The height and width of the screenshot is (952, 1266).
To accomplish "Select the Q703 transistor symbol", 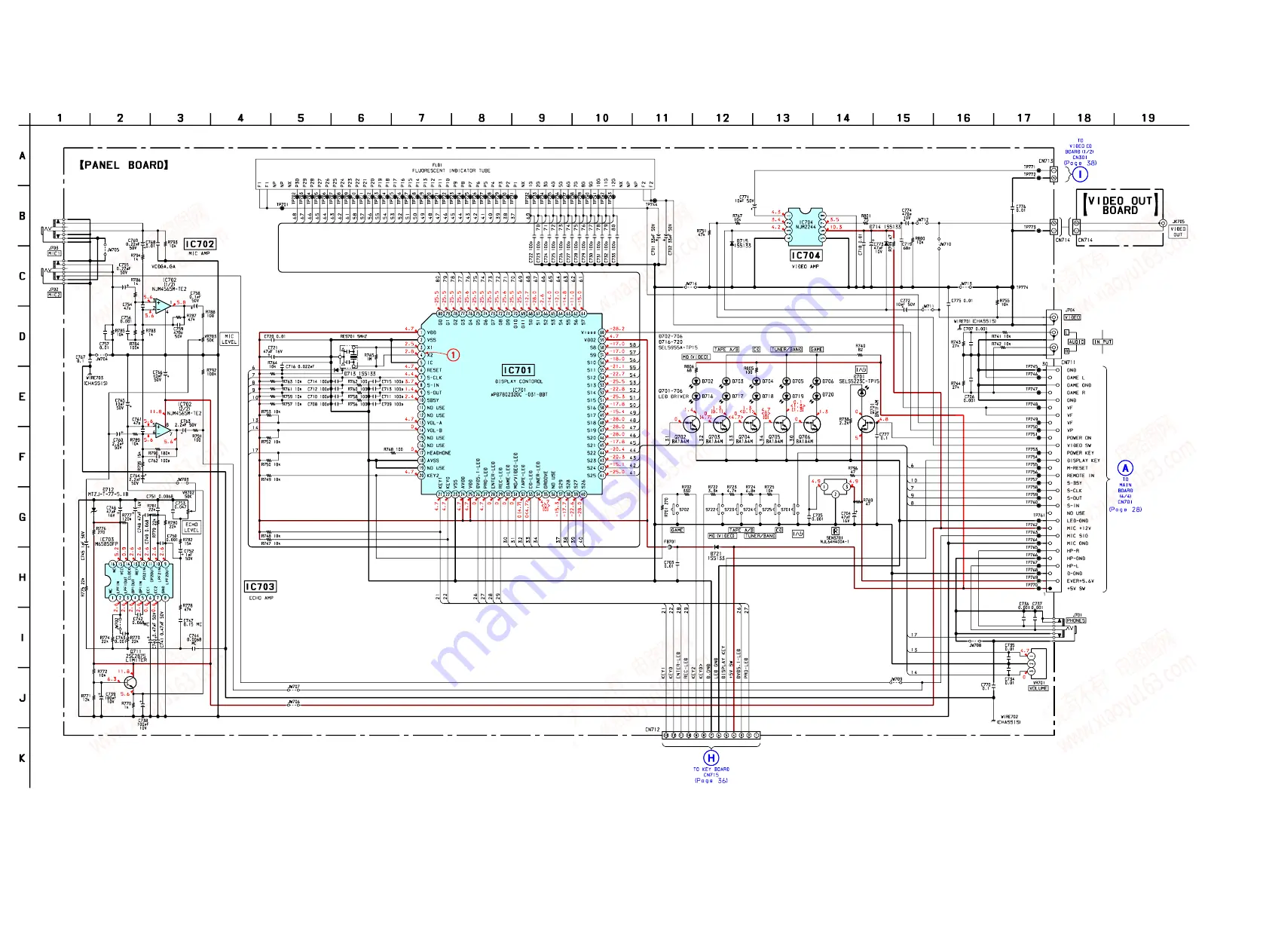I will (x=722, y=425).
